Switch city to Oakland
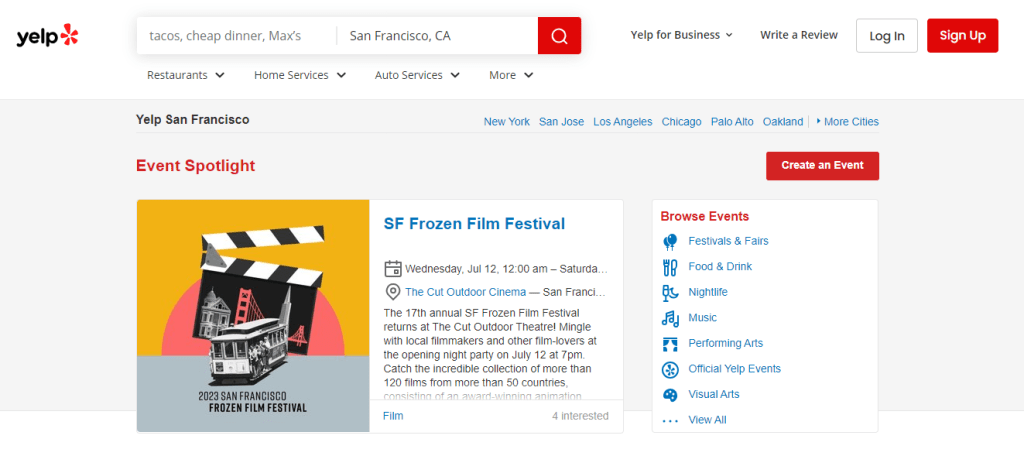1024x456 pixels. [783, 122]
